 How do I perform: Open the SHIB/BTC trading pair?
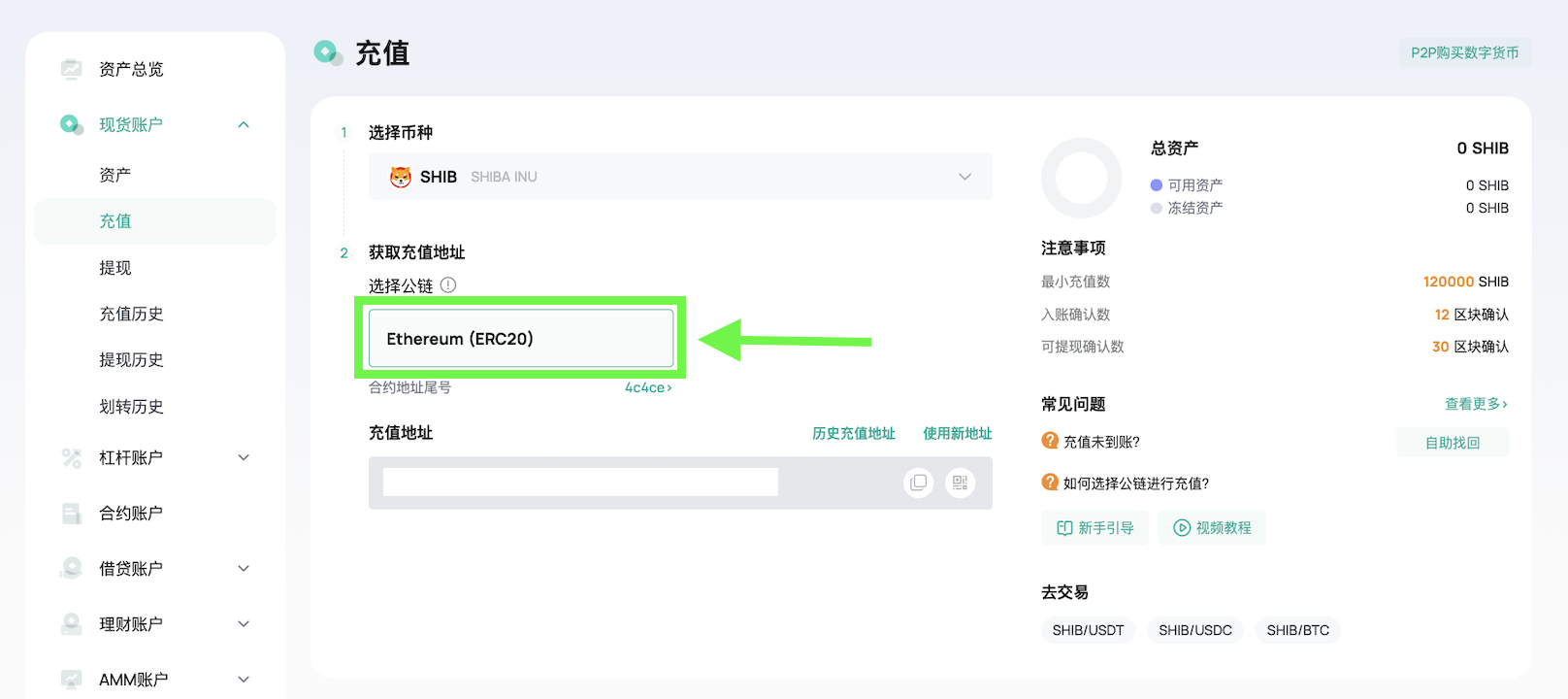[1298, 630]
